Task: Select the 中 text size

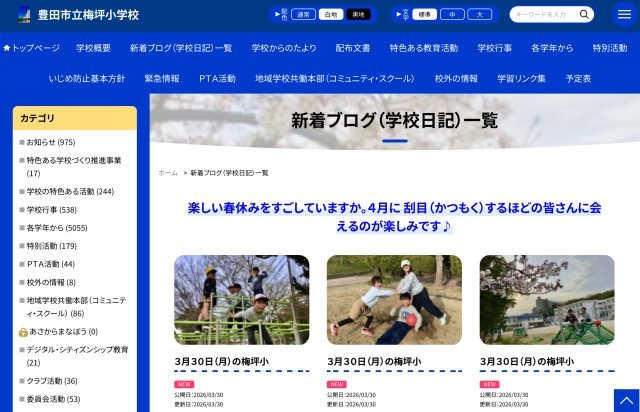Action: (452, 15)
